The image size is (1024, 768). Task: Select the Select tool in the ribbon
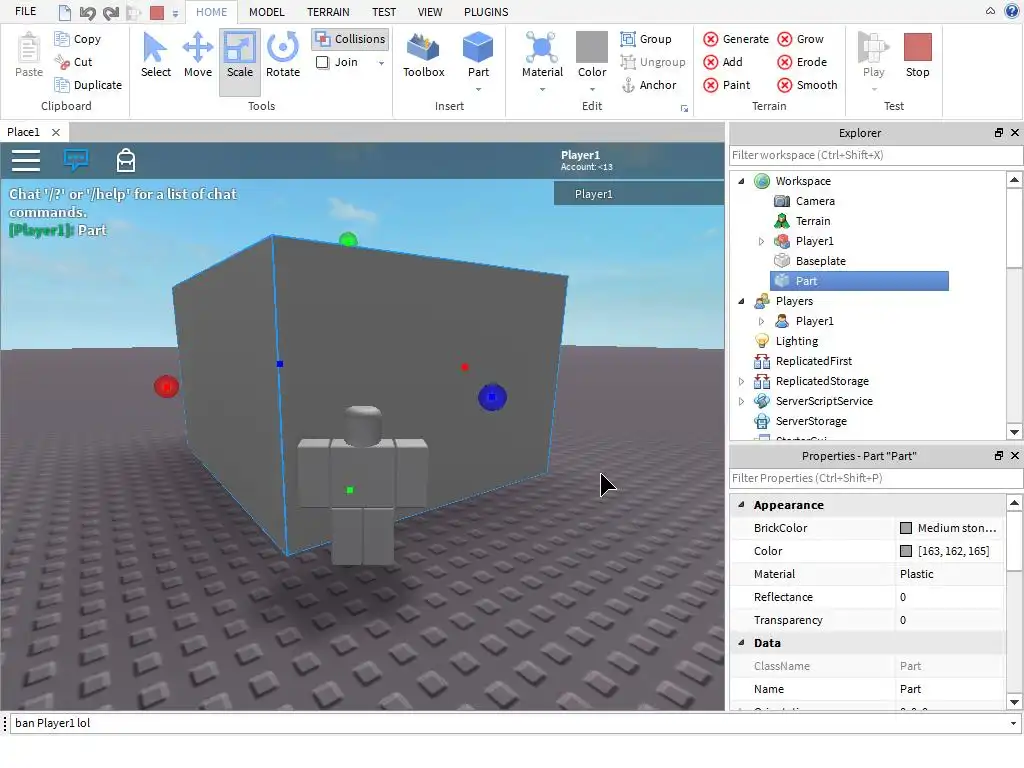[155, 56]
